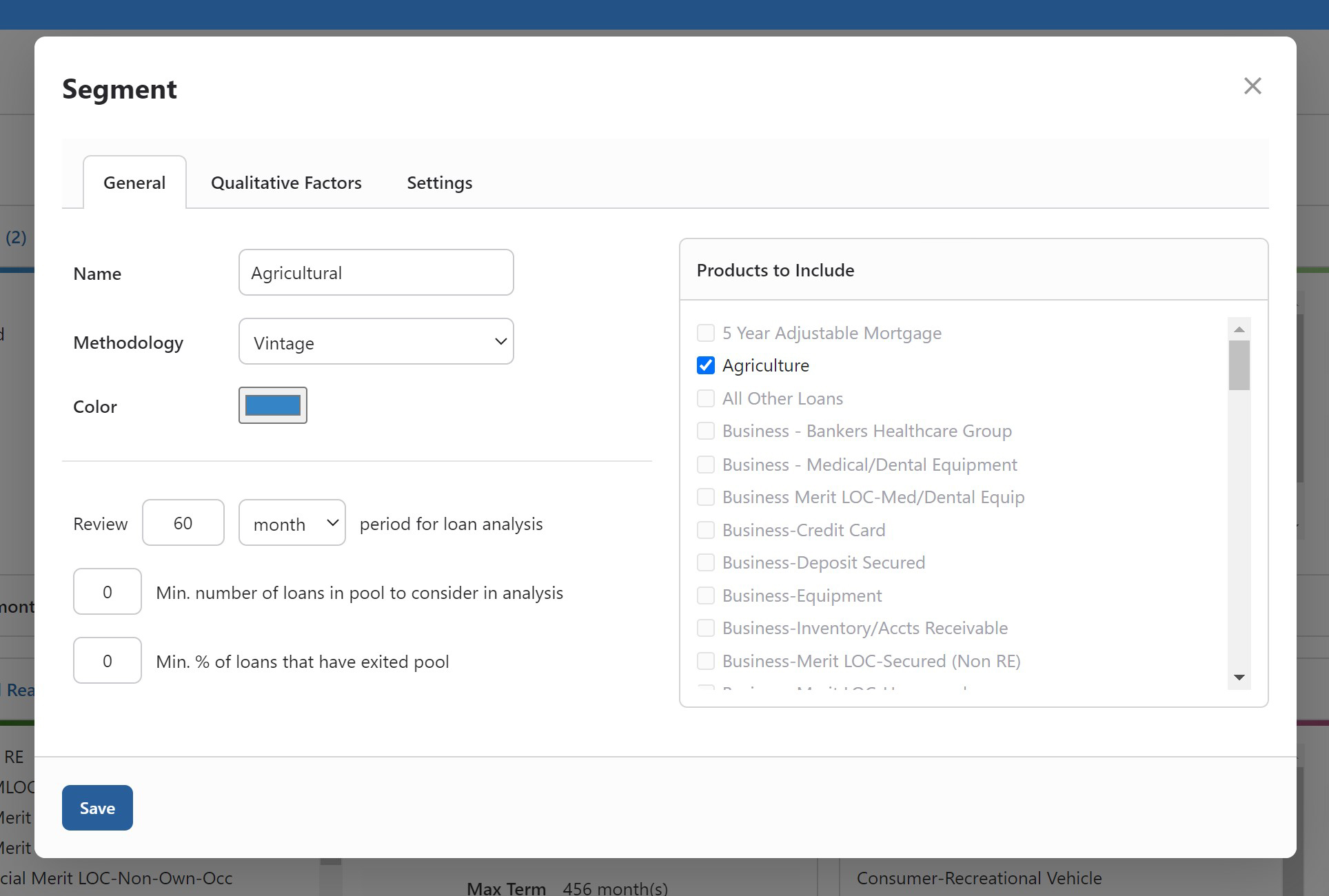Viewport: 1329px width, 896px height.
Task: Check Business - Bankers Healthcare Group
Action: pos(705,431)
